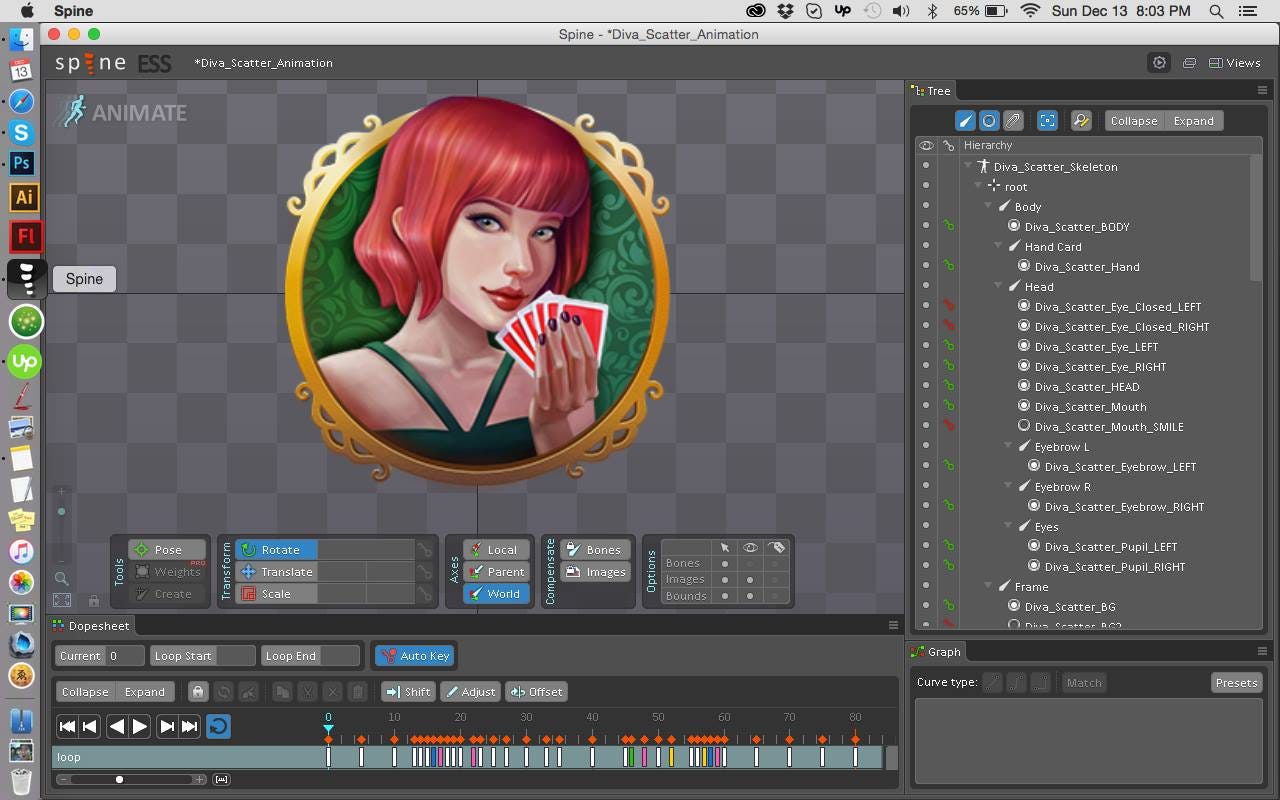
Task: Collapse the Hand Card bone arrow
Action: 998,246
